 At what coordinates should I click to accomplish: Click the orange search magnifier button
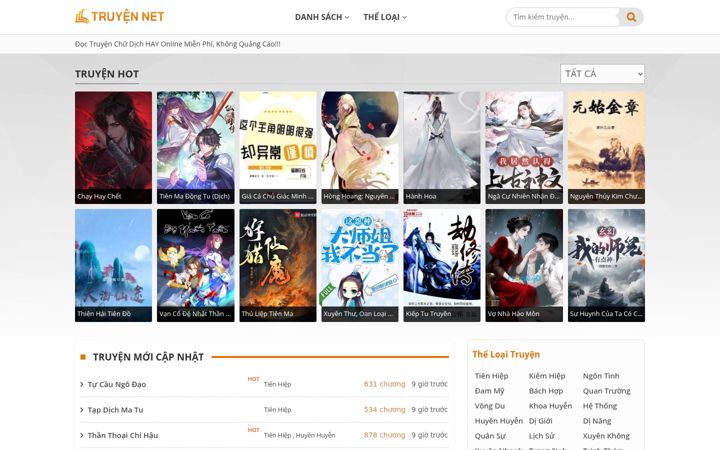(631, 17)
